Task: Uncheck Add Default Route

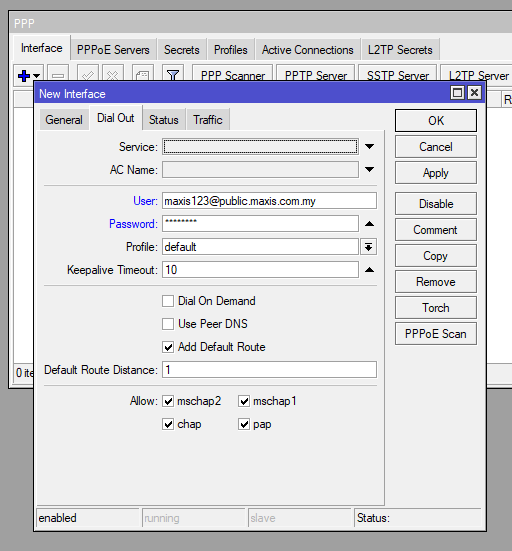Action: [168, 347]
